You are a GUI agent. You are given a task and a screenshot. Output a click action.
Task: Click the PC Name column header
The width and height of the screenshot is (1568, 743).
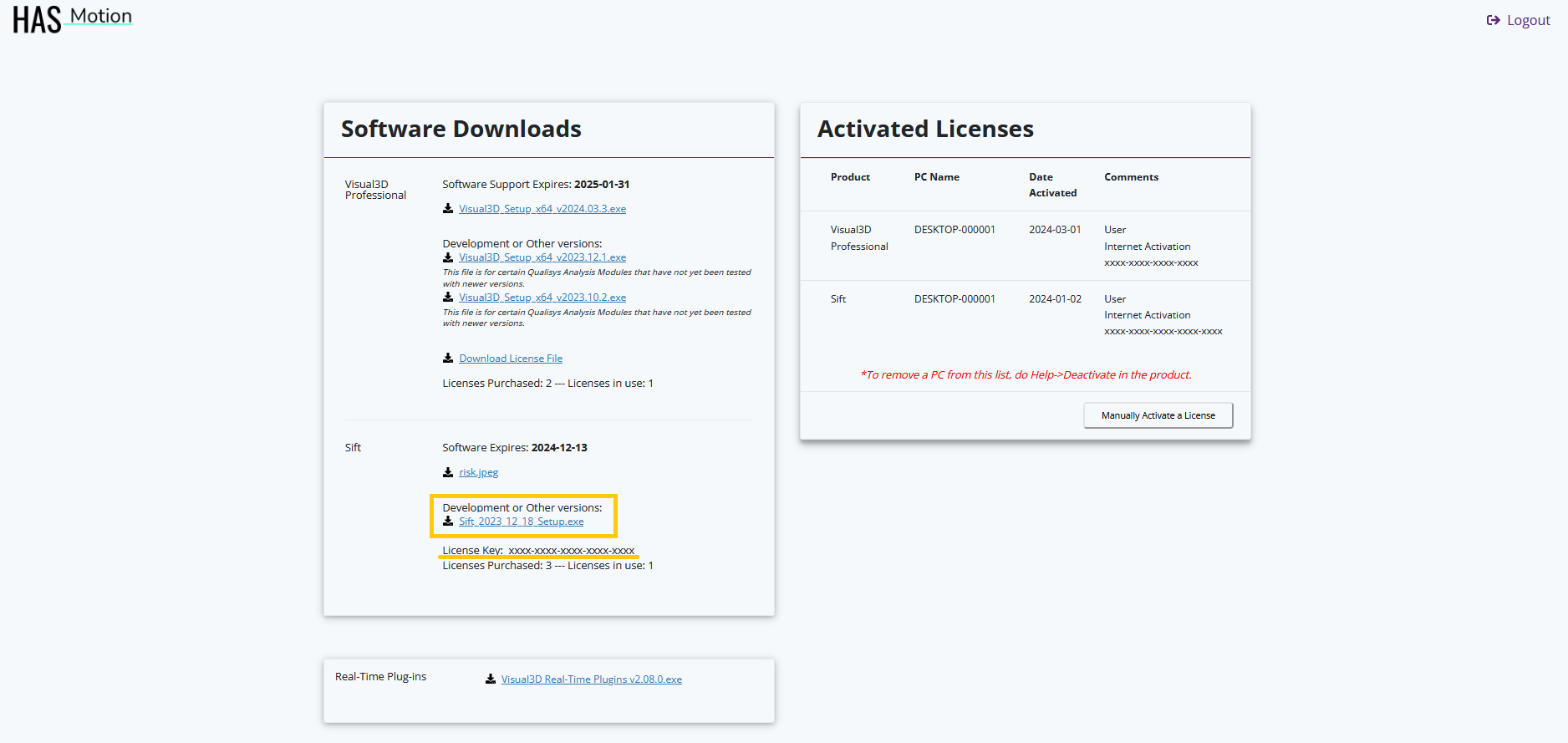(x=937, y=177)
